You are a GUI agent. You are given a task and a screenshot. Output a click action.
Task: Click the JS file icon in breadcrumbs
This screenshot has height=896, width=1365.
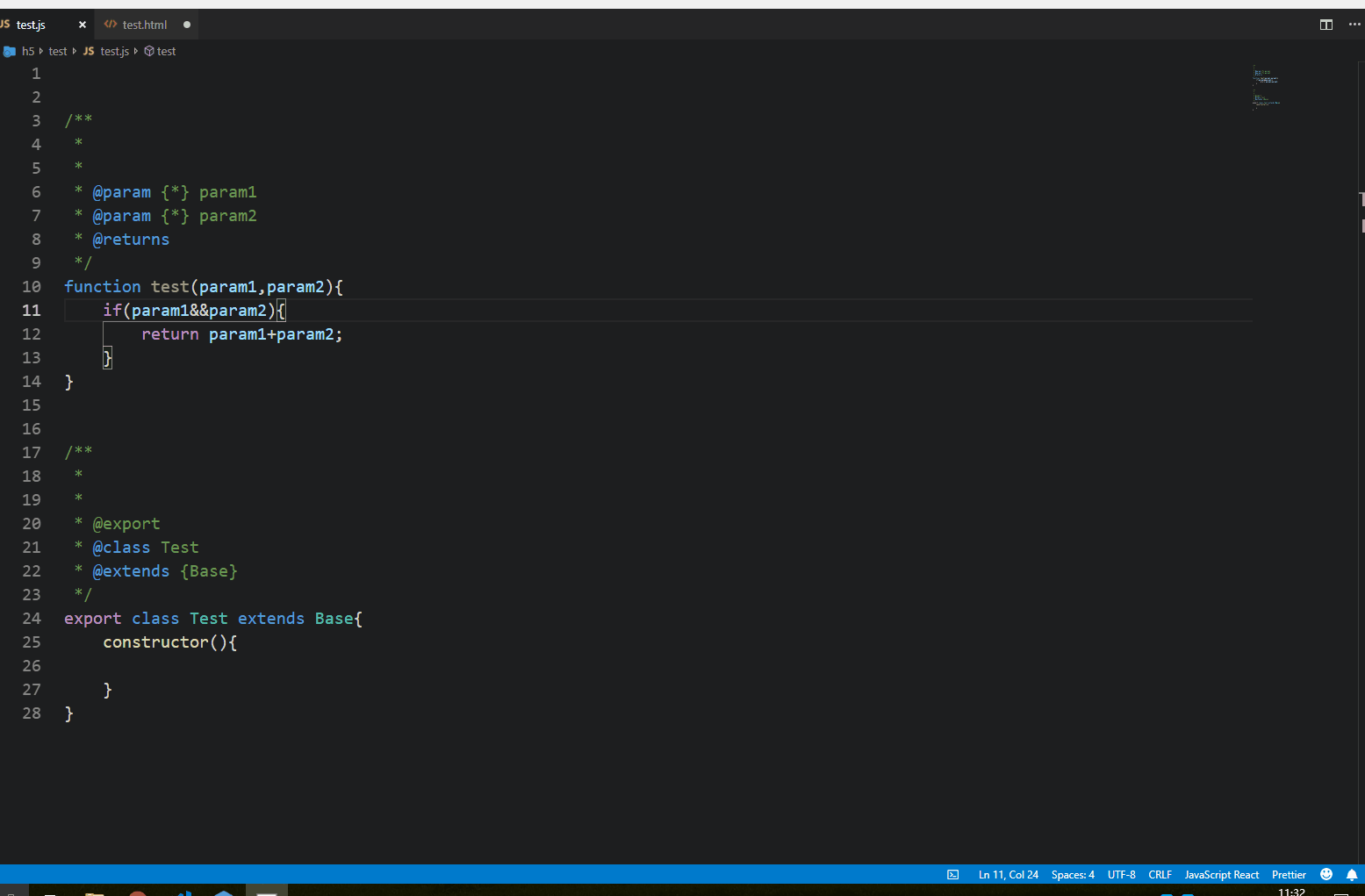pyautogui.click(x=89, y=52)
